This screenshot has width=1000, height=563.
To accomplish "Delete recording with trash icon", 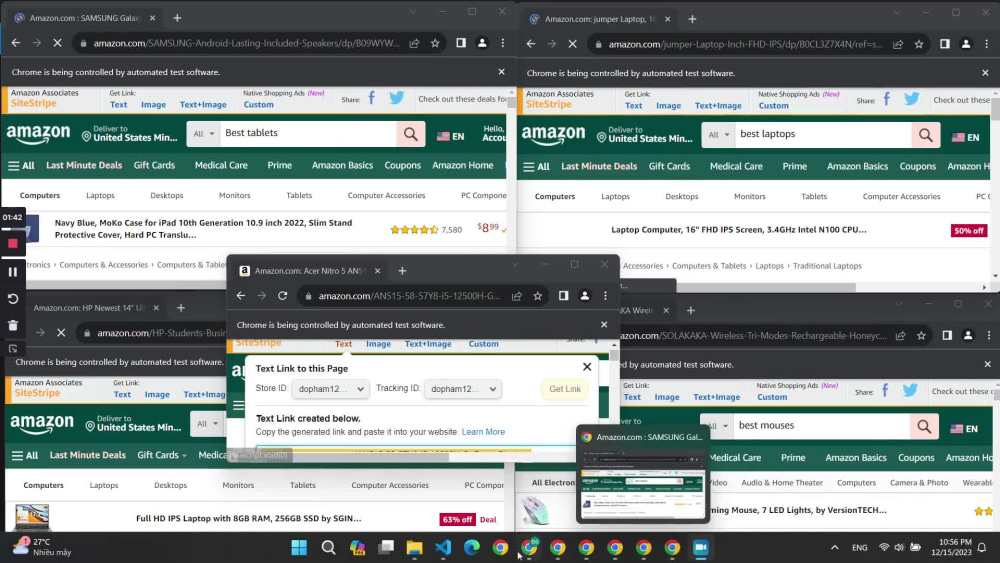I will click(x=13, y=325).
